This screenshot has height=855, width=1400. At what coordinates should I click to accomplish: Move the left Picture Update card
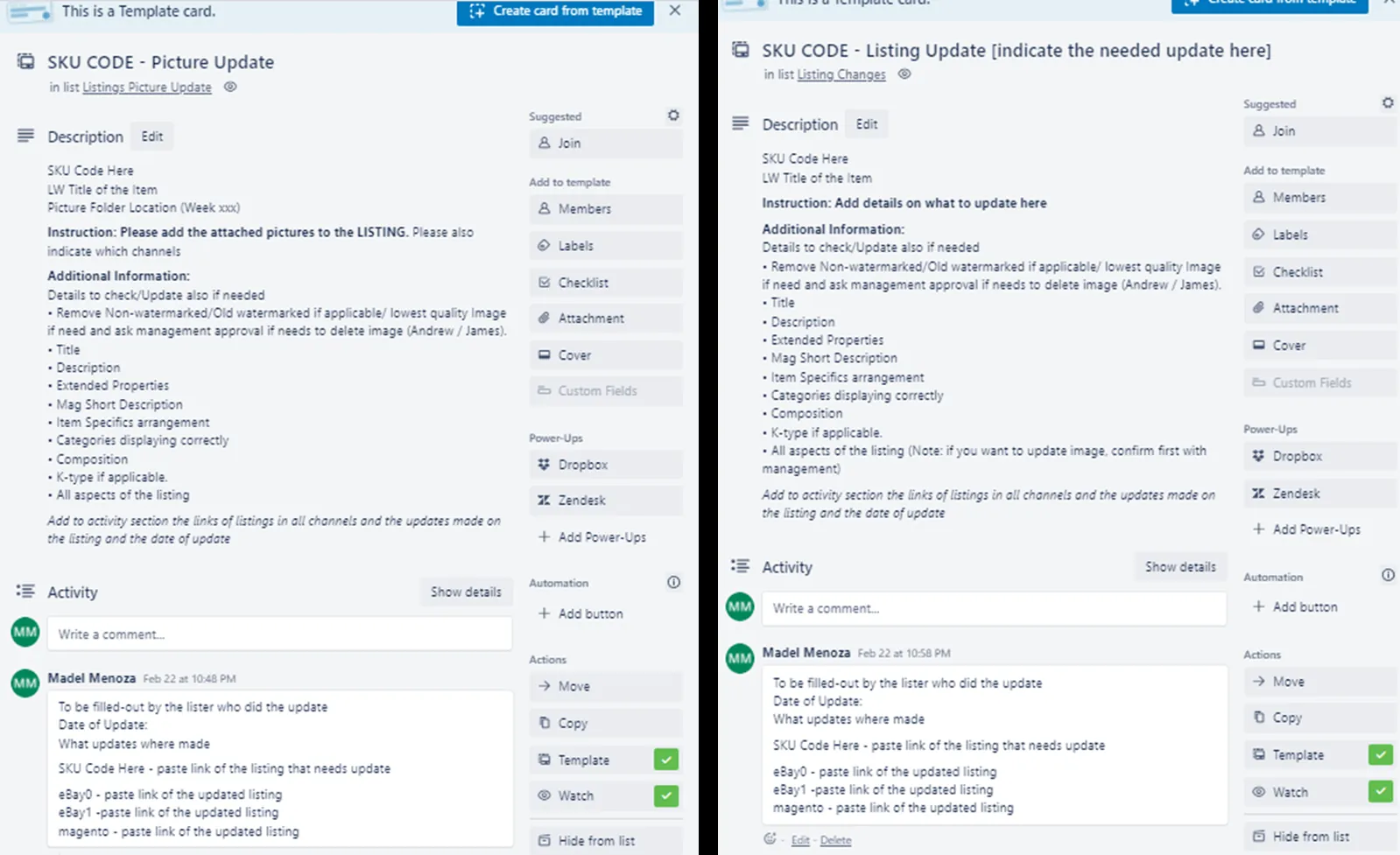(x=606, y=687)
